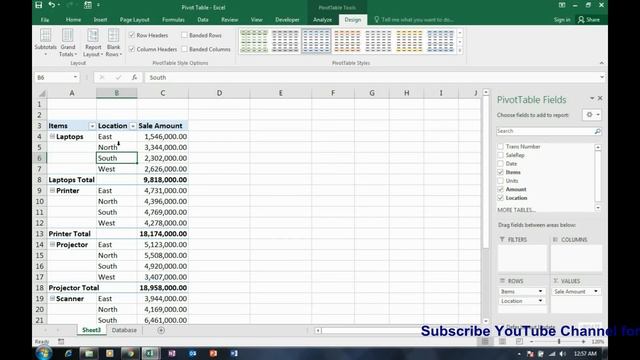Screen dimensions: 640x360
Task: Open the Sale Amount dropdown in Values area
Action: coord(596,291)
